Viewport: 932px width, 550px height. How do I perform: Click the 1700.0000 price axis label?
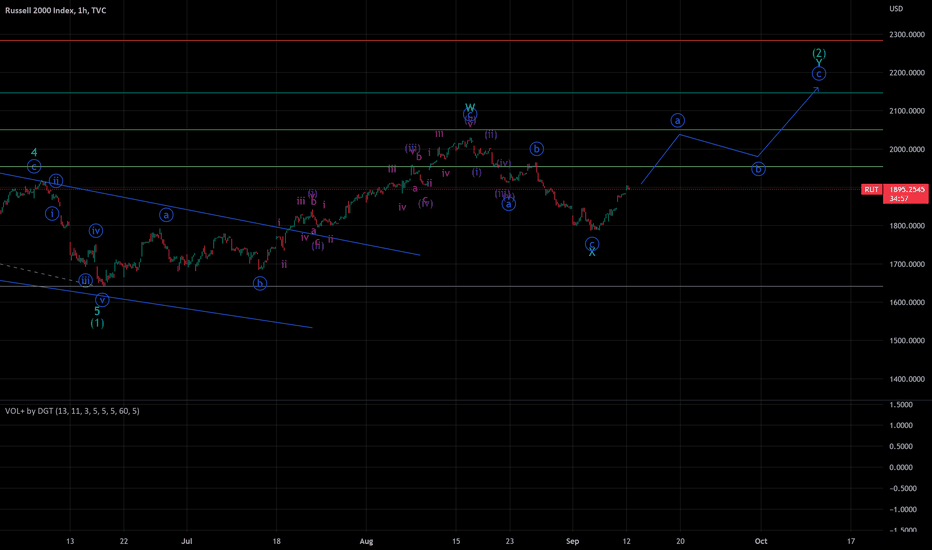906,264
